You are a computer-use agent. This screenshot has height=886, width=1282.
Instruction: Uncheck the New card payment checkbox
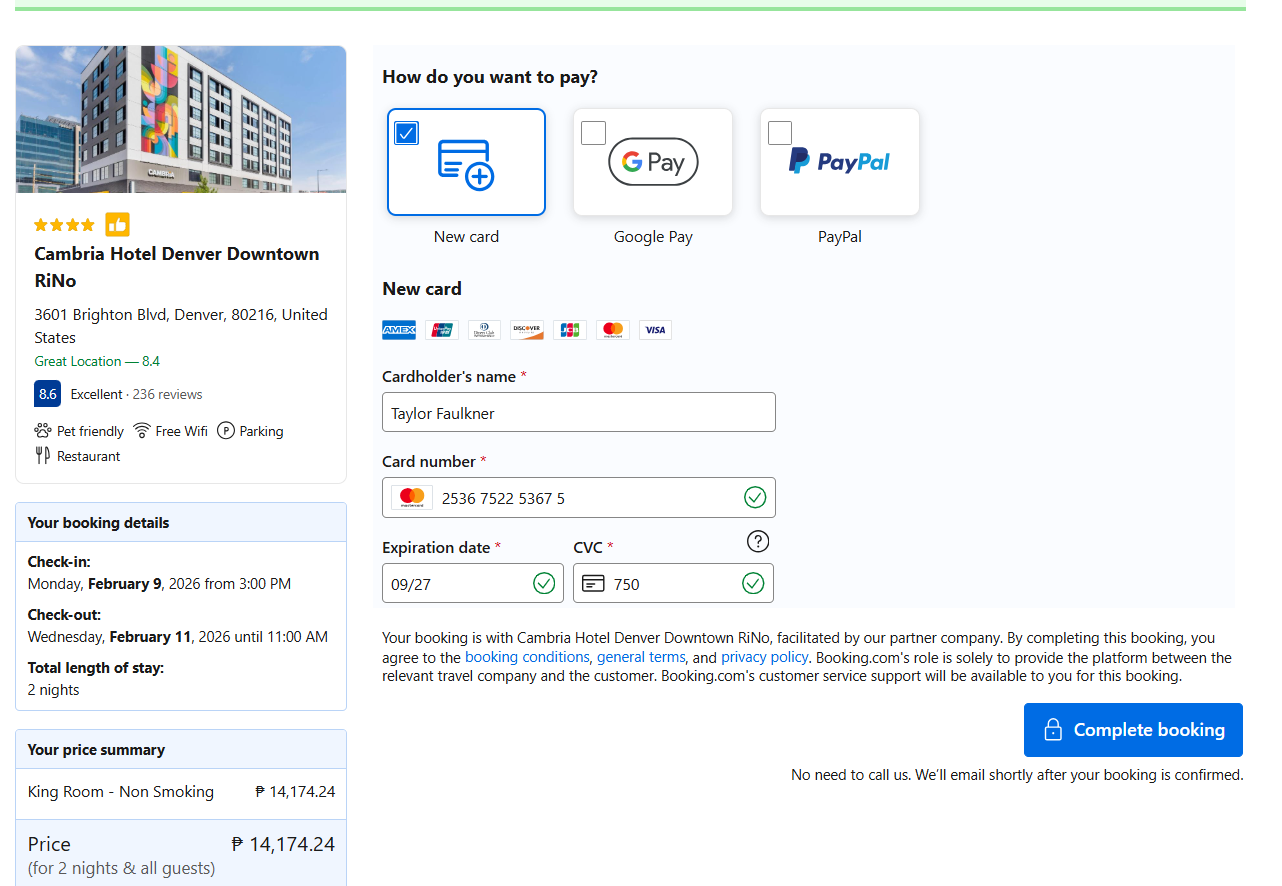[x=406, y=133]
